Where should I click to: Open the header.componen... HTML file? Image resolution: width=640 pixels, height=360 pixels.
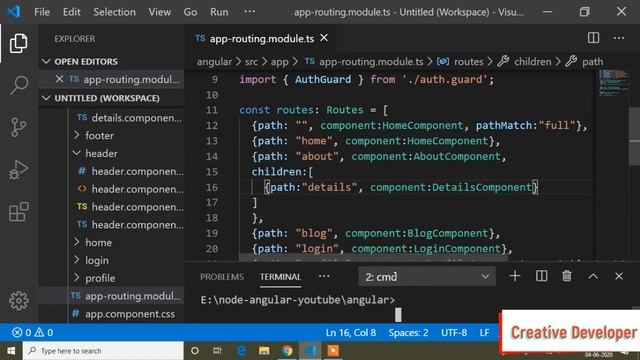(131, 189)
